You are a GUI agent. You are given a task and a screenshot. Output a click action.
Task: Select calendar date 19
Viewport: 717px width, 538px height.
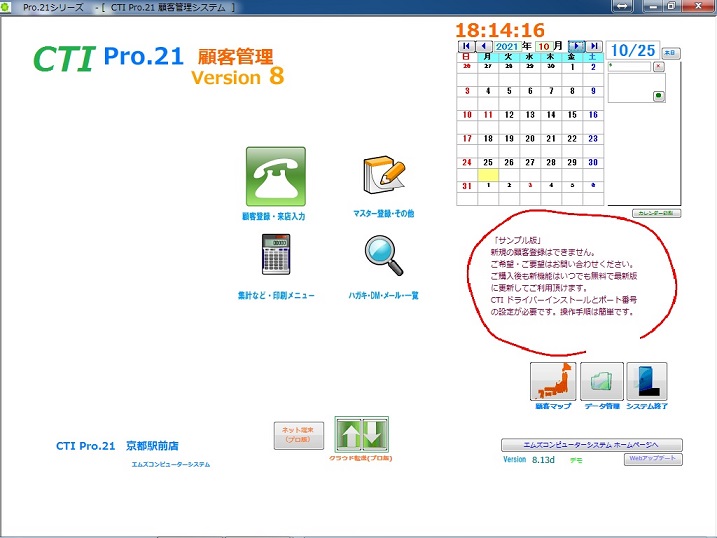(x=509, y=139)
